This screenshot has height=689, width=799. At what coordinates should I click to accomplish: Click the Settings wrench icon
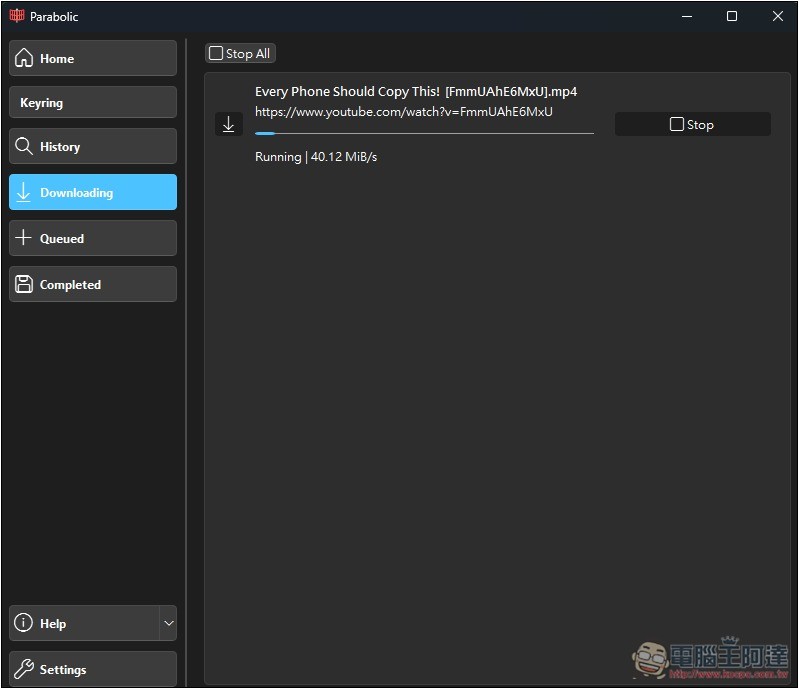[x=24, y=670]
